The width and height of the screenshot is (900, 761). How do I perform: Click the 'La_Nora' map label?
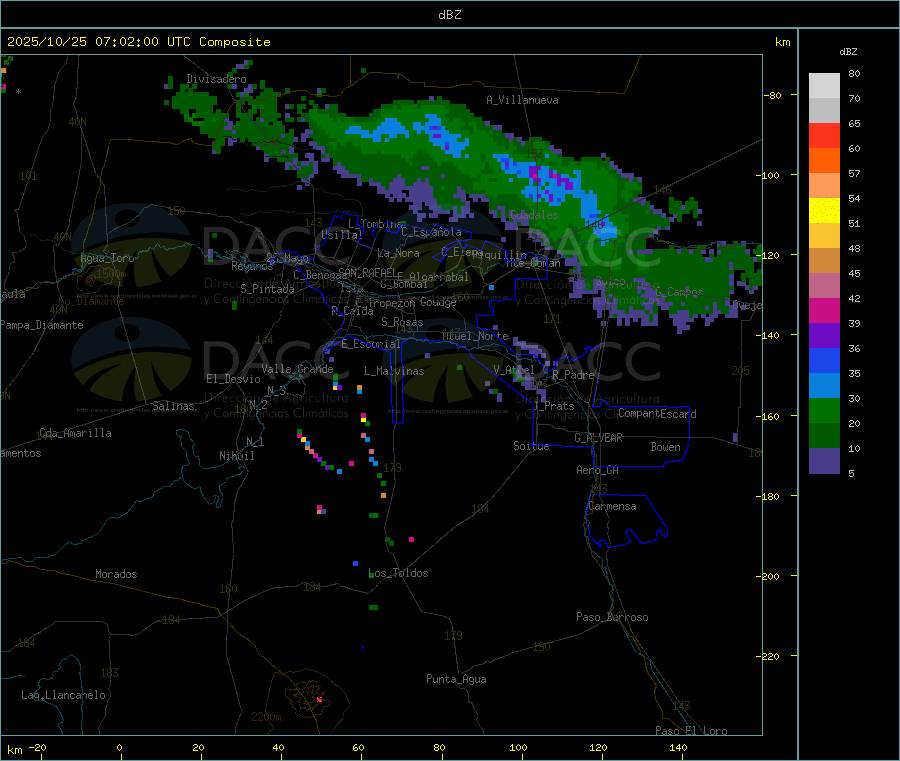coord(398,253)
